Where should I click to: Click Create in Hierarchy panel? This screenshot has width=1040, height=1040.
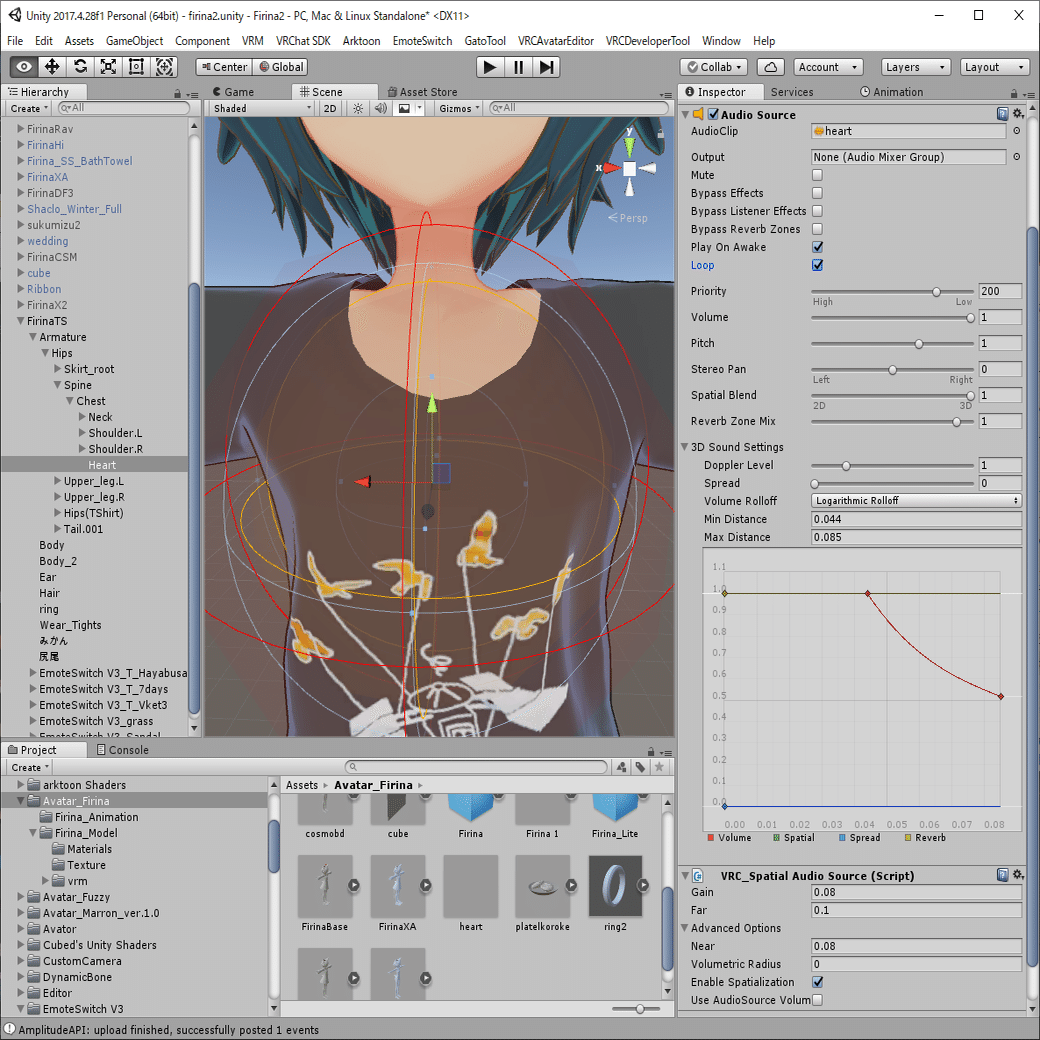(x=29, y=108)
